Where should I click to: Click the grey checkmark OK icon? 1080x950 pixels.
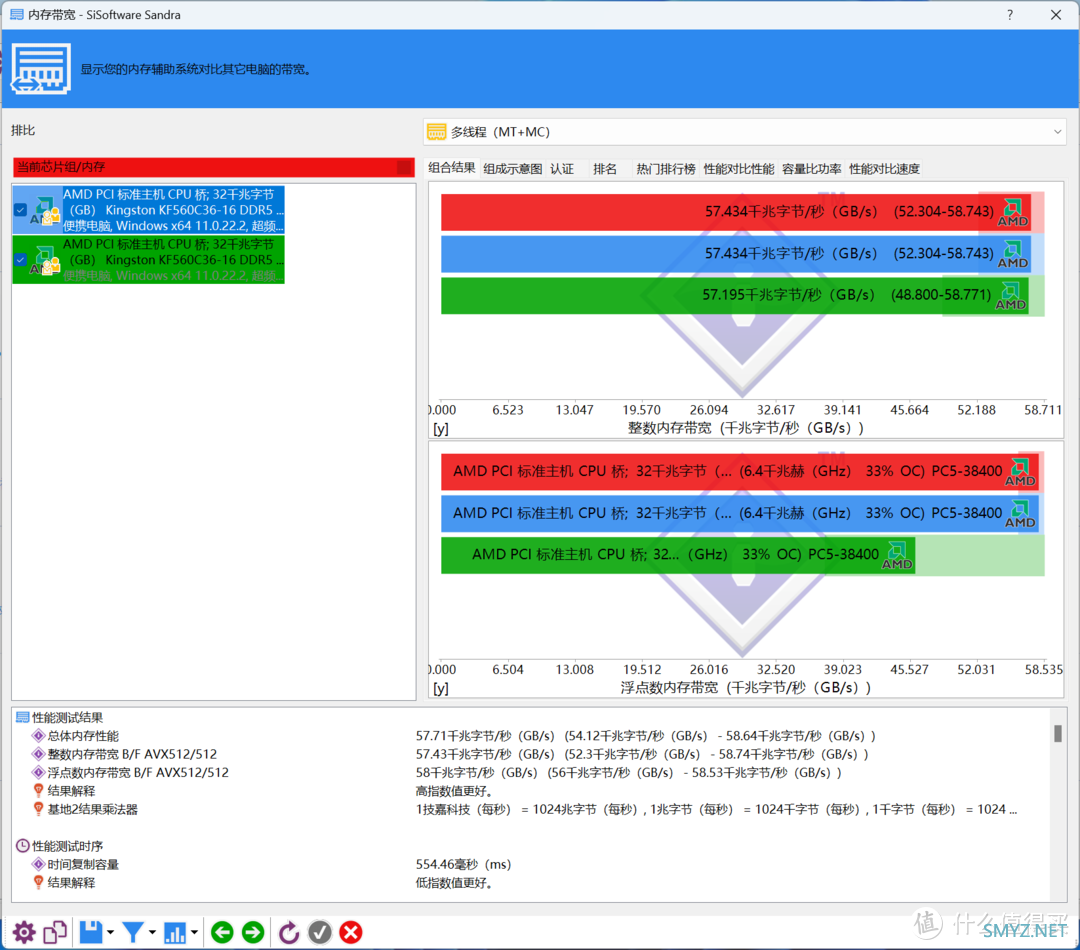tap(320, 932)
